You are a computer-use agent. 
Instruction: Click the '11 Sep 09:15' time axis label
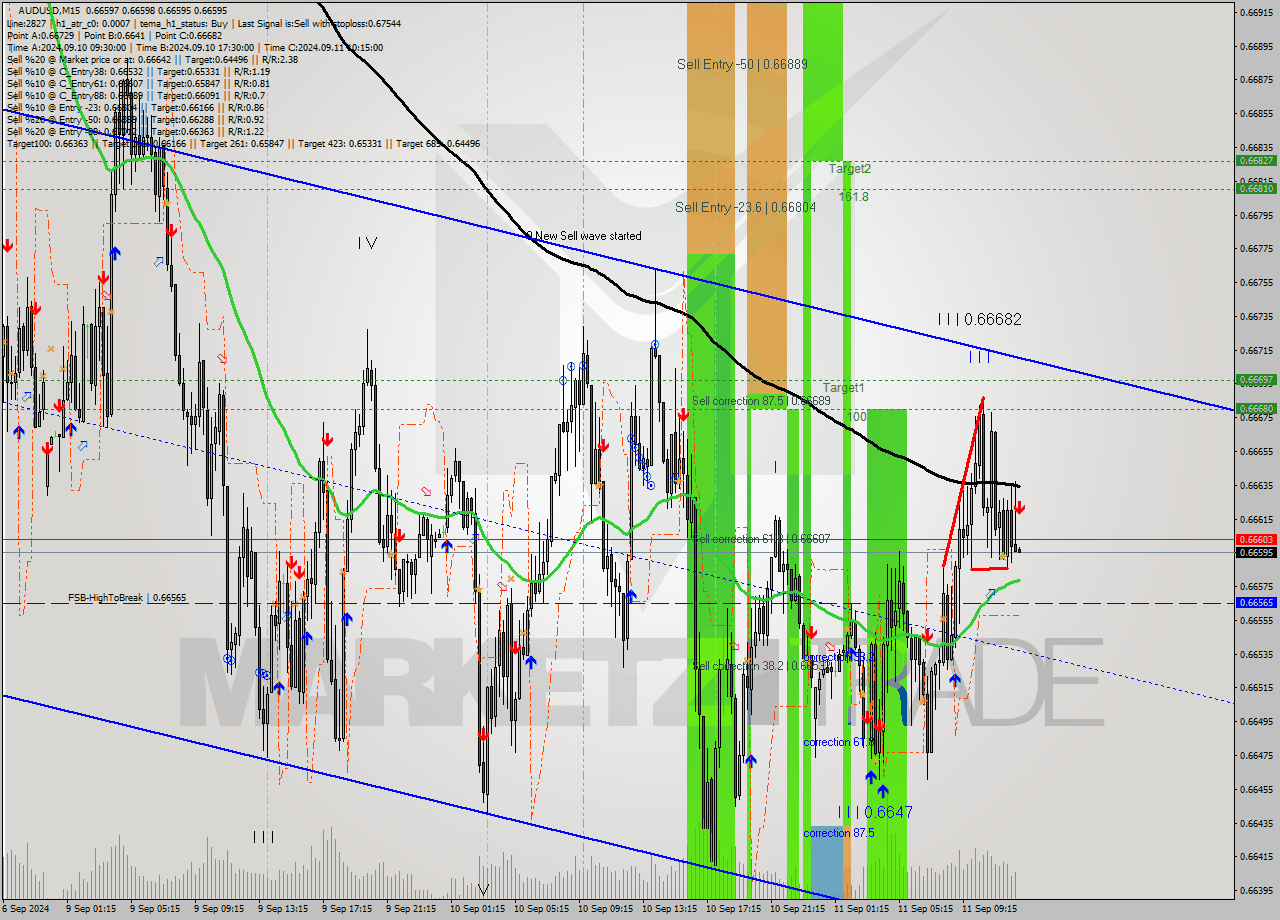click(989, 909)
